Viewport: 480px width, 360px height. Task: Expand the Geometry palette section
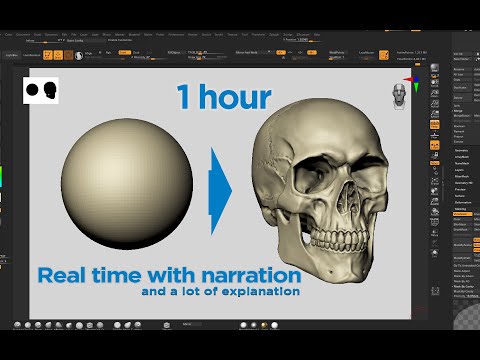462,151
